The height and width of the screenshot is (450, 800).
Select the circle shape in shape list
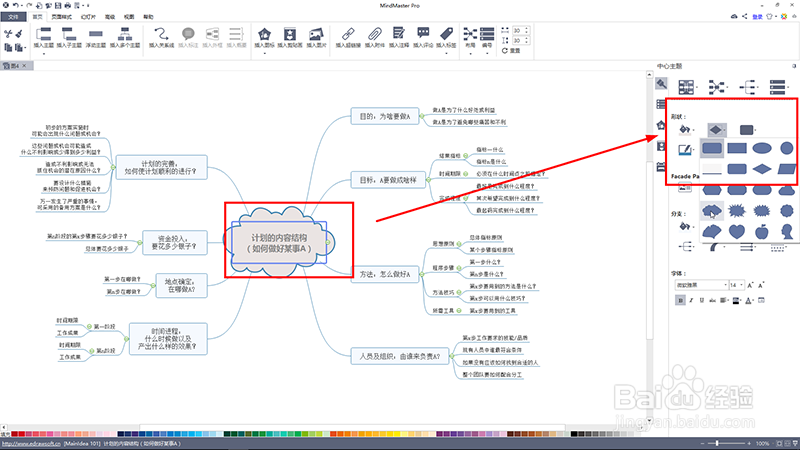(787, 148)
